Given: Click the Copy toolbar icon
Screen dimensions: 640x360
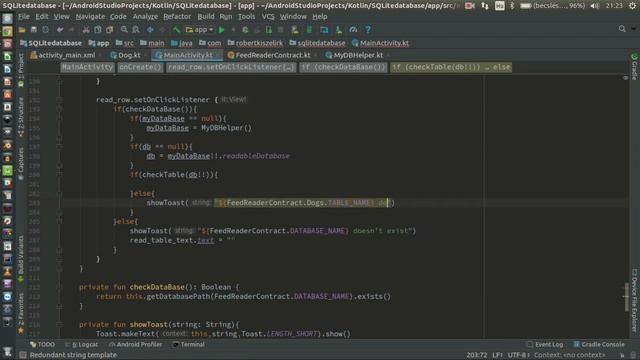Looking at the screenshot, I should (x=98, y=30).
